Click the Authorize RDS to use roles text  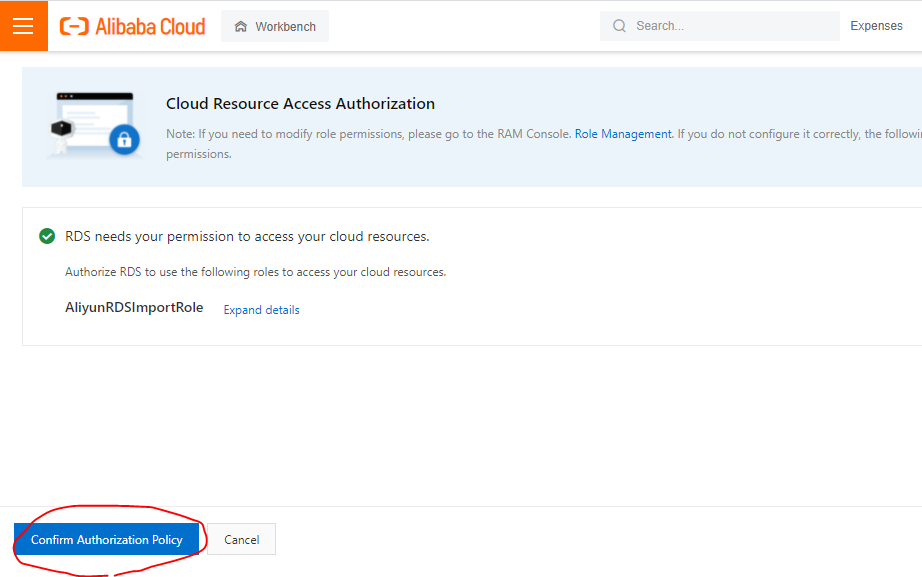[x=255, y=272]
